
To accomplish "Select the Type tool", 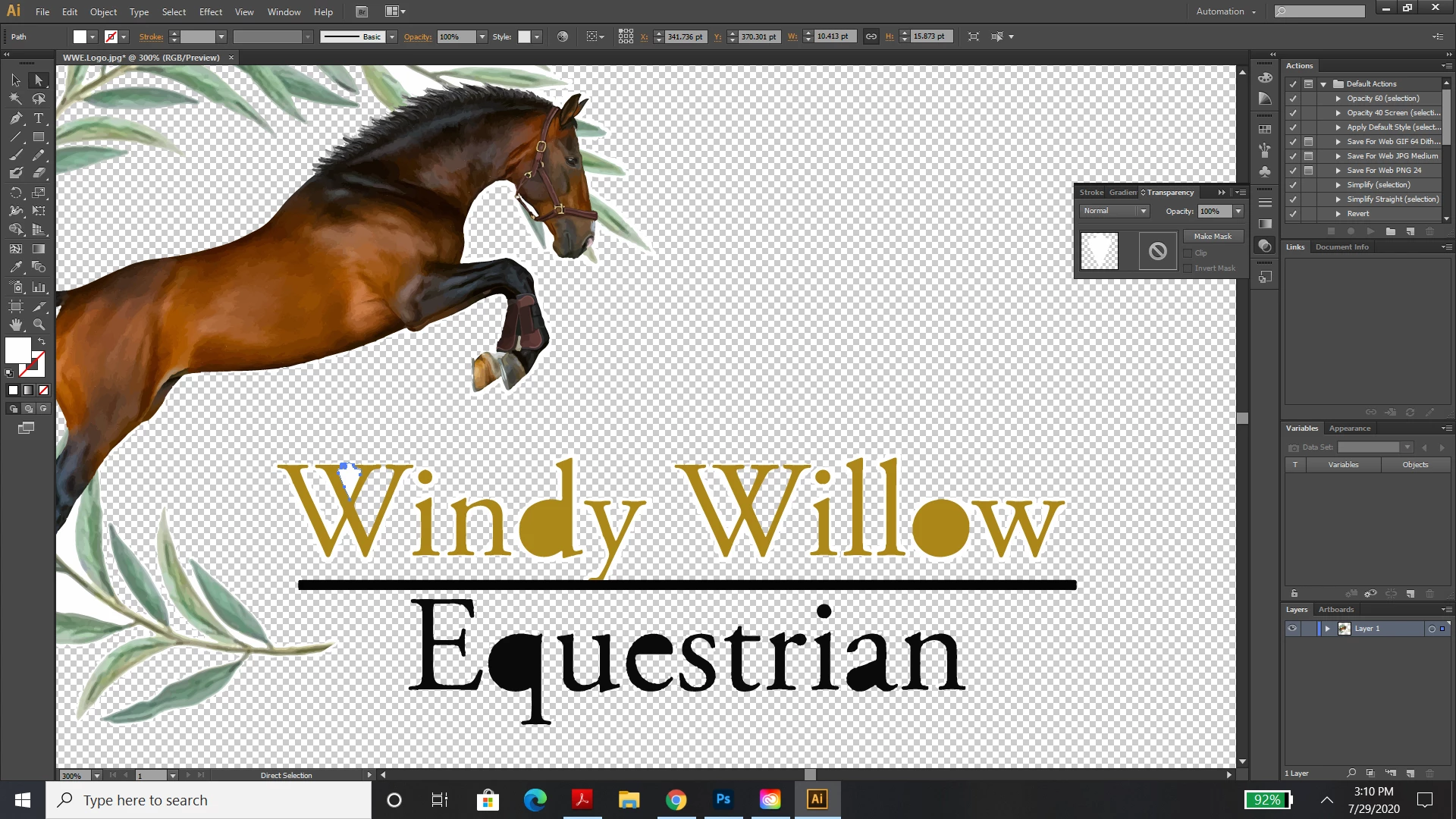I will [39, 118].
